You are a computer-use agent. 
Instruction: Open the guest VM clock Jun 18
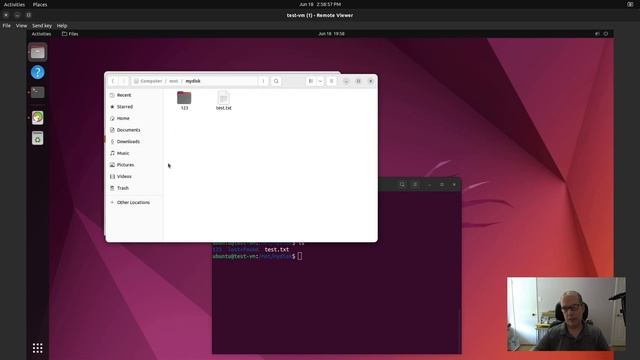pos(331,34)
